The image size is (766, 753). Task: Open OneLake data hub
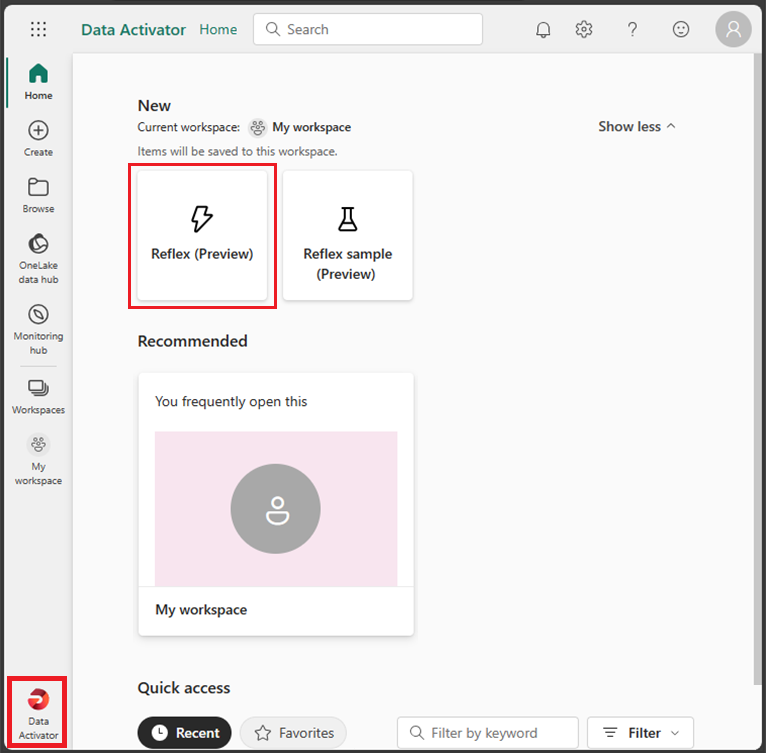[38, 258]
